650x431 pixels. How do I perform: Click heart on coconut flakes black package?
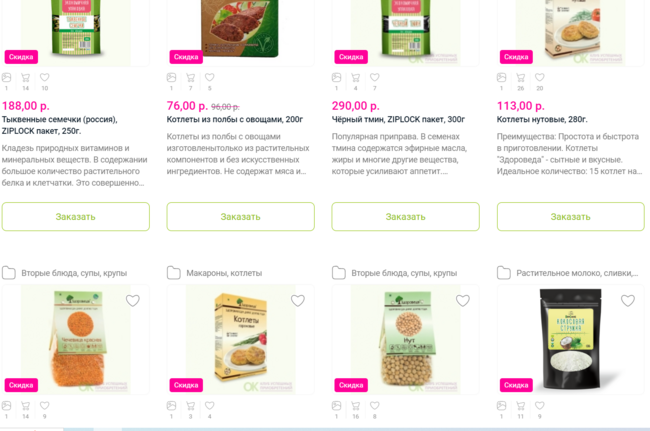pyautogui.click(x=628, y=300)
